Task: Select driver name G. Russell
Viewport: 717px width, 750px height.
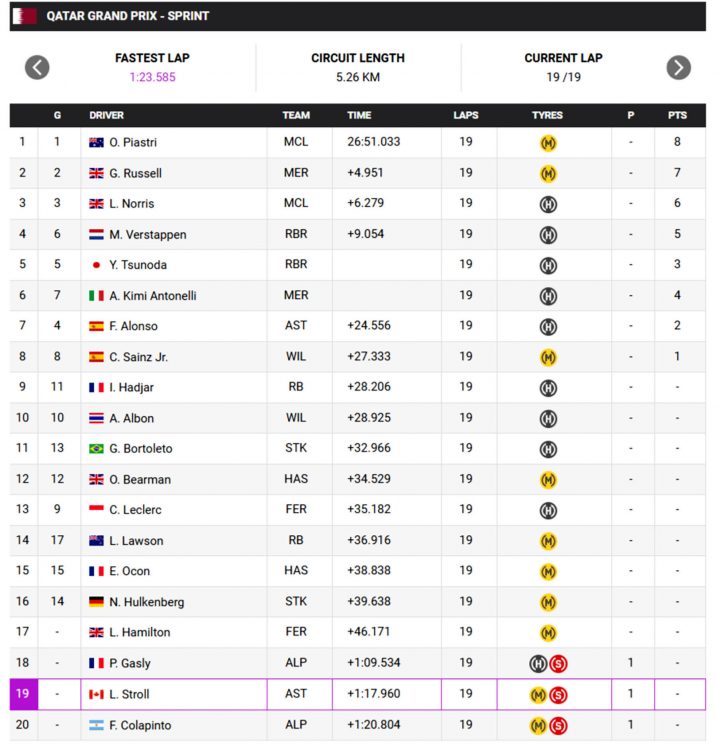Action: point(135,173)
